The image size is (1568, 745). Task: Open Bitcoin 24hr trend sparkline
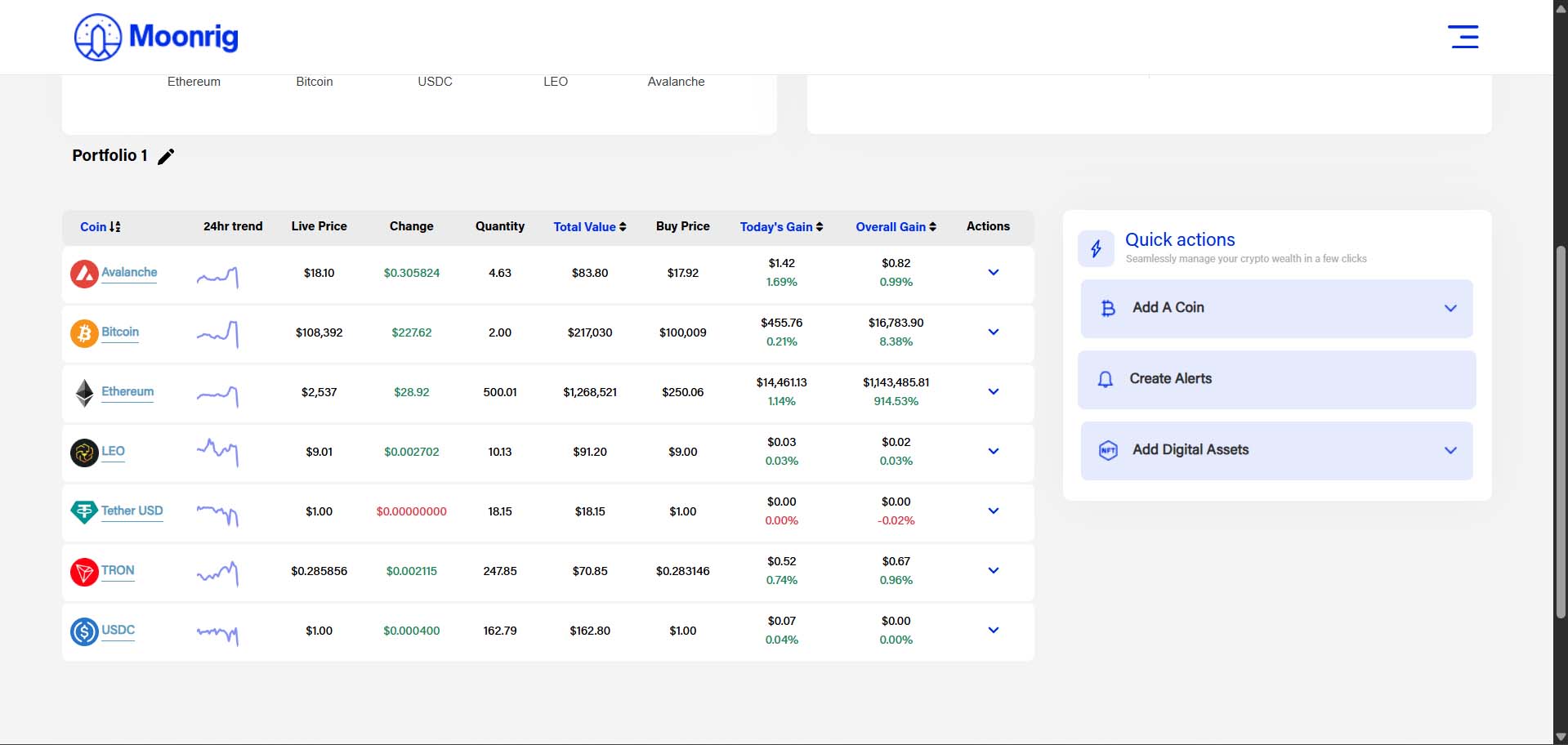pos(217,334)
